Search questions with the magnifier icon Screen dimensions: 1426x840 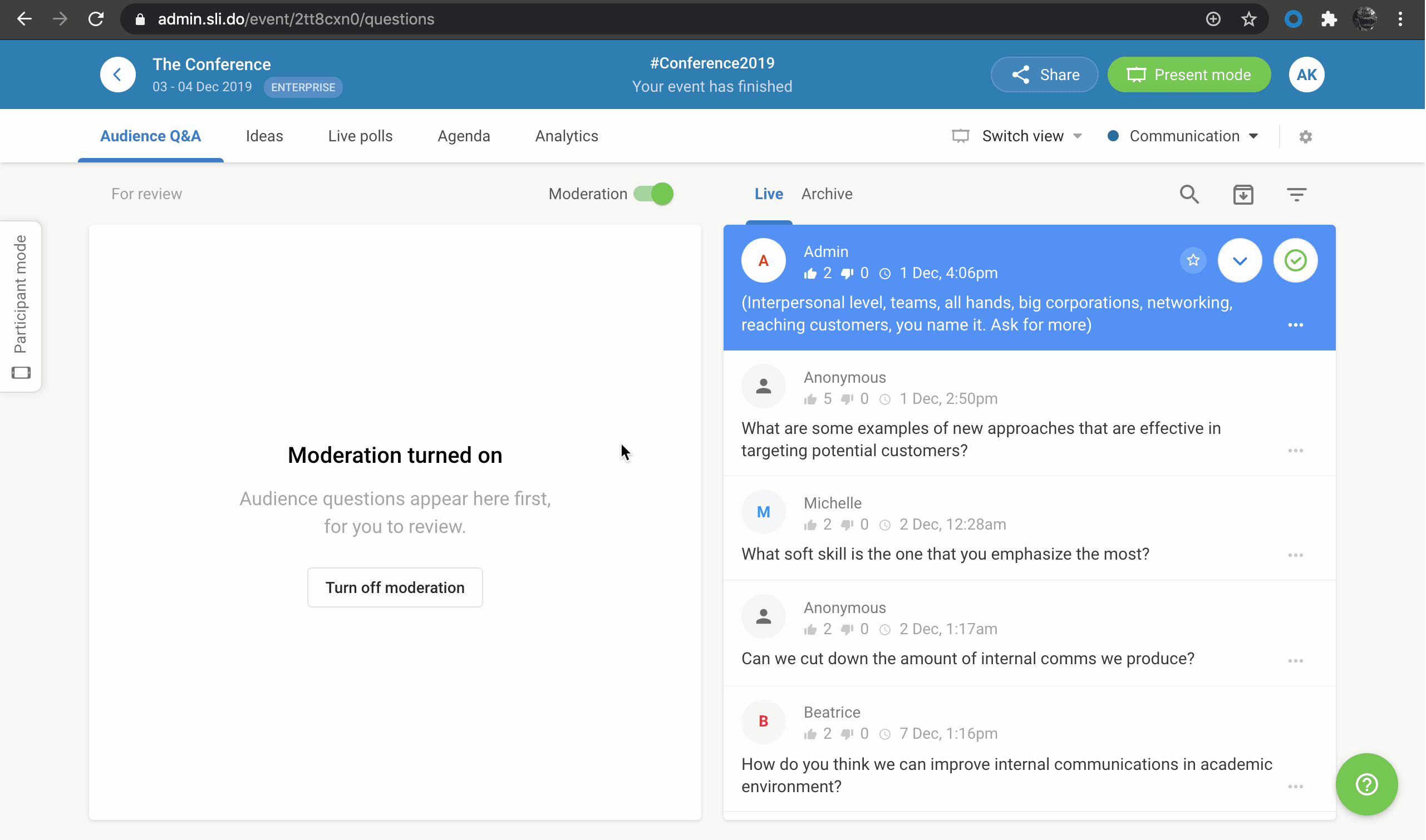click(x=1189, y=194)
